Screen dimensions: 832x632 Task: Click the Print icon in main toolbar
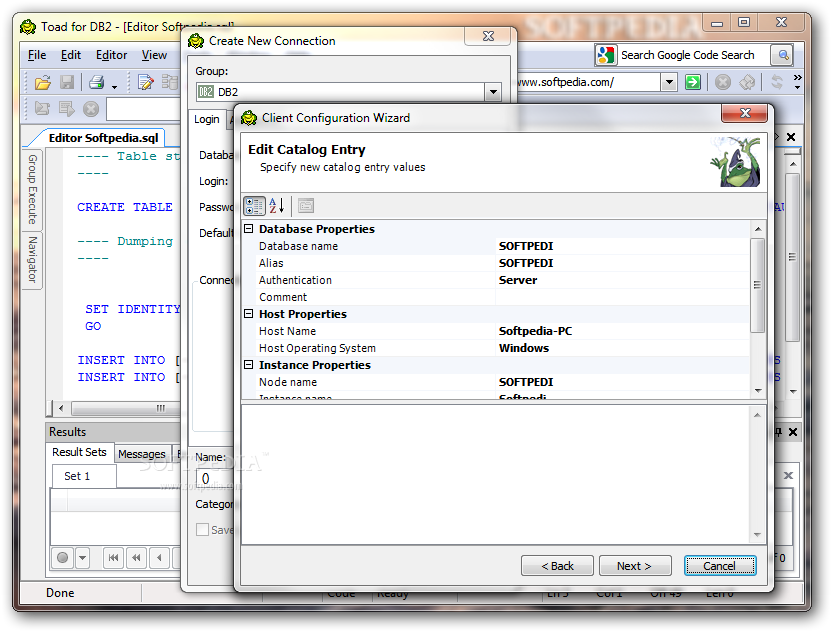pyautogui.click(x=97, y=82)
